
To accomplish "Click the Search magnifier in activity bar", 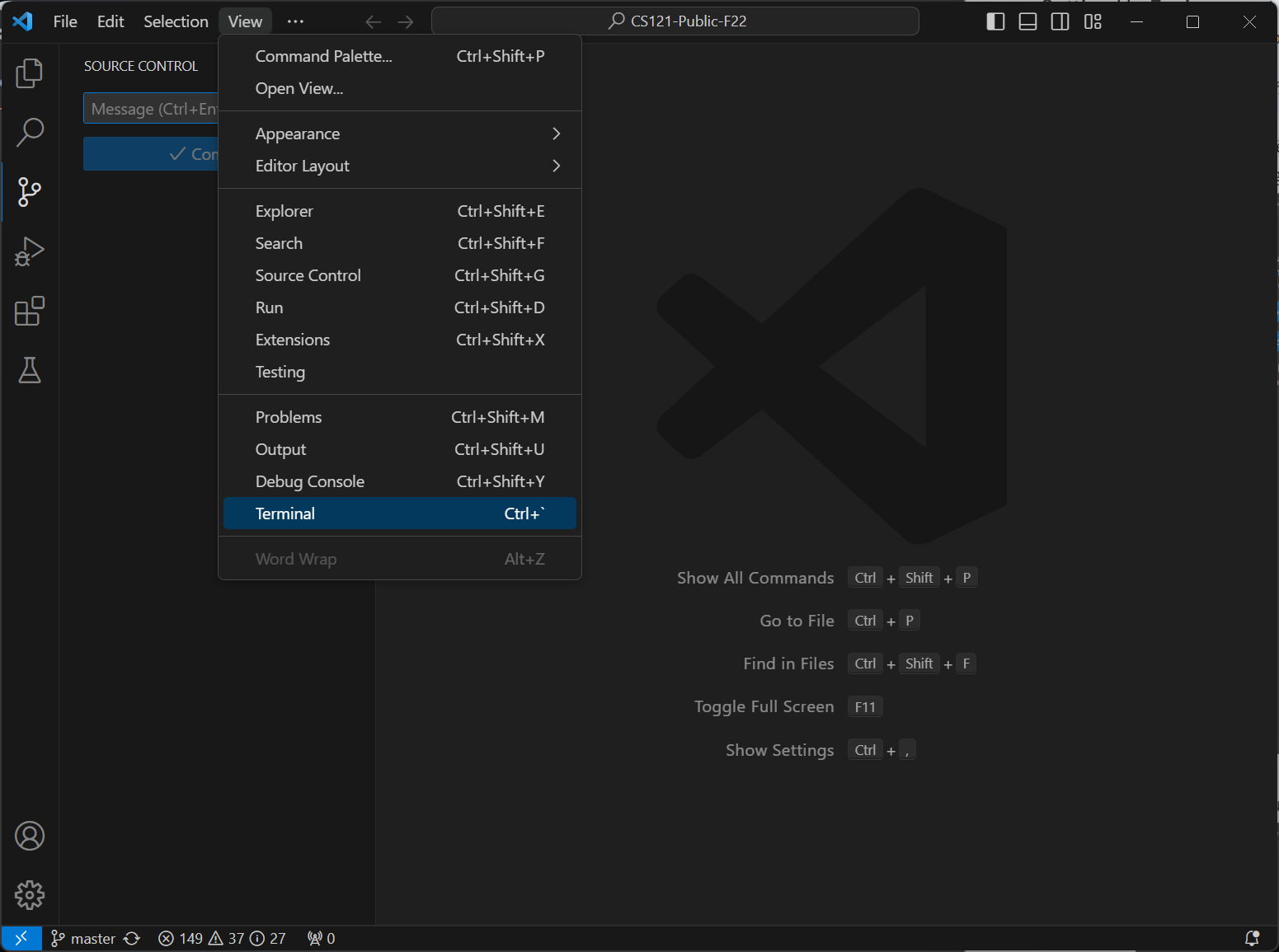I will point(30,132).
